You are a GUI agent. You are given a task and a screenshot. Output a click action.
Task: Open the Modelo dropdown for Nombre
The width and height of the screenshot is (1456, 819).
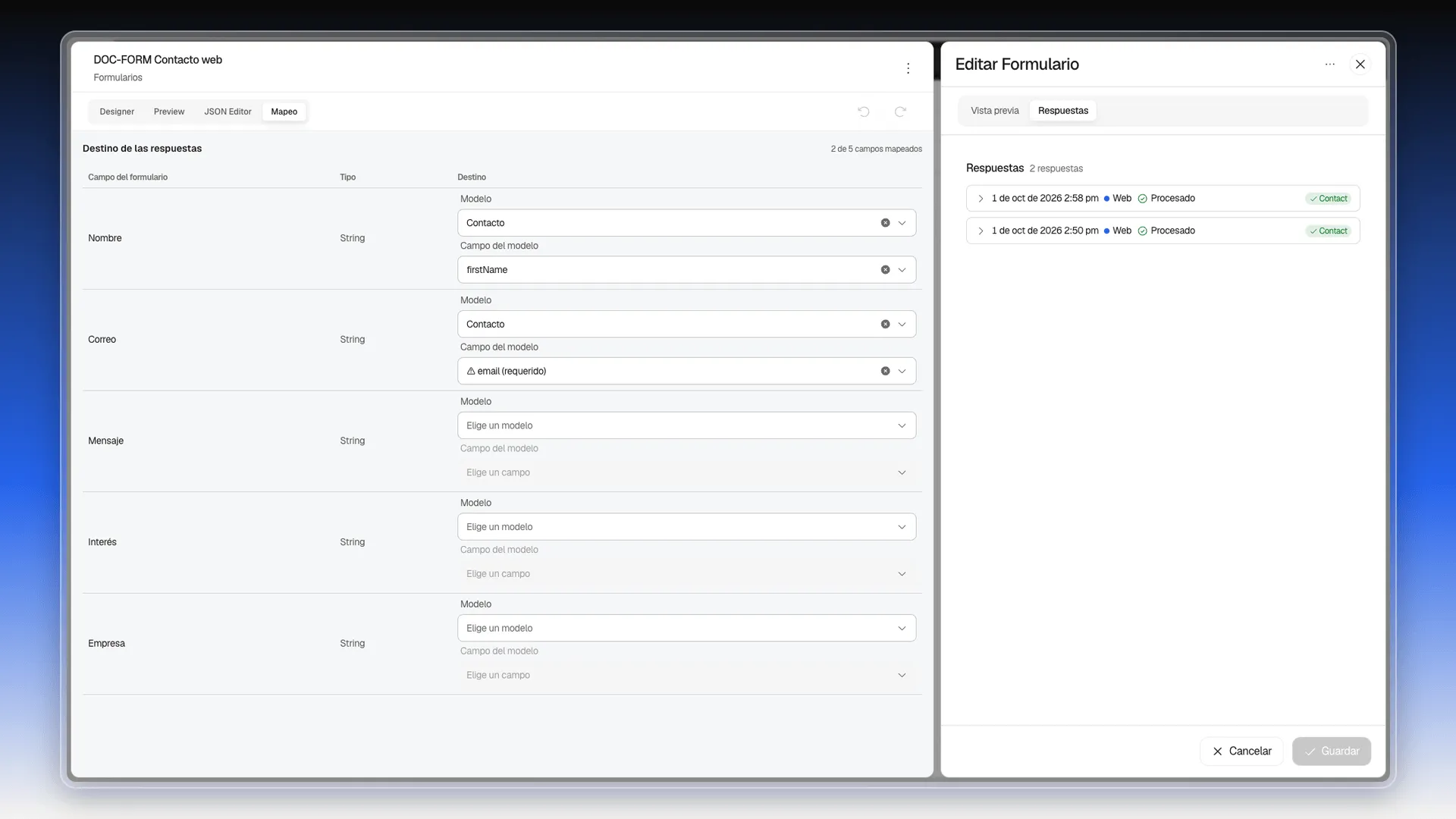tap(686, 223)
